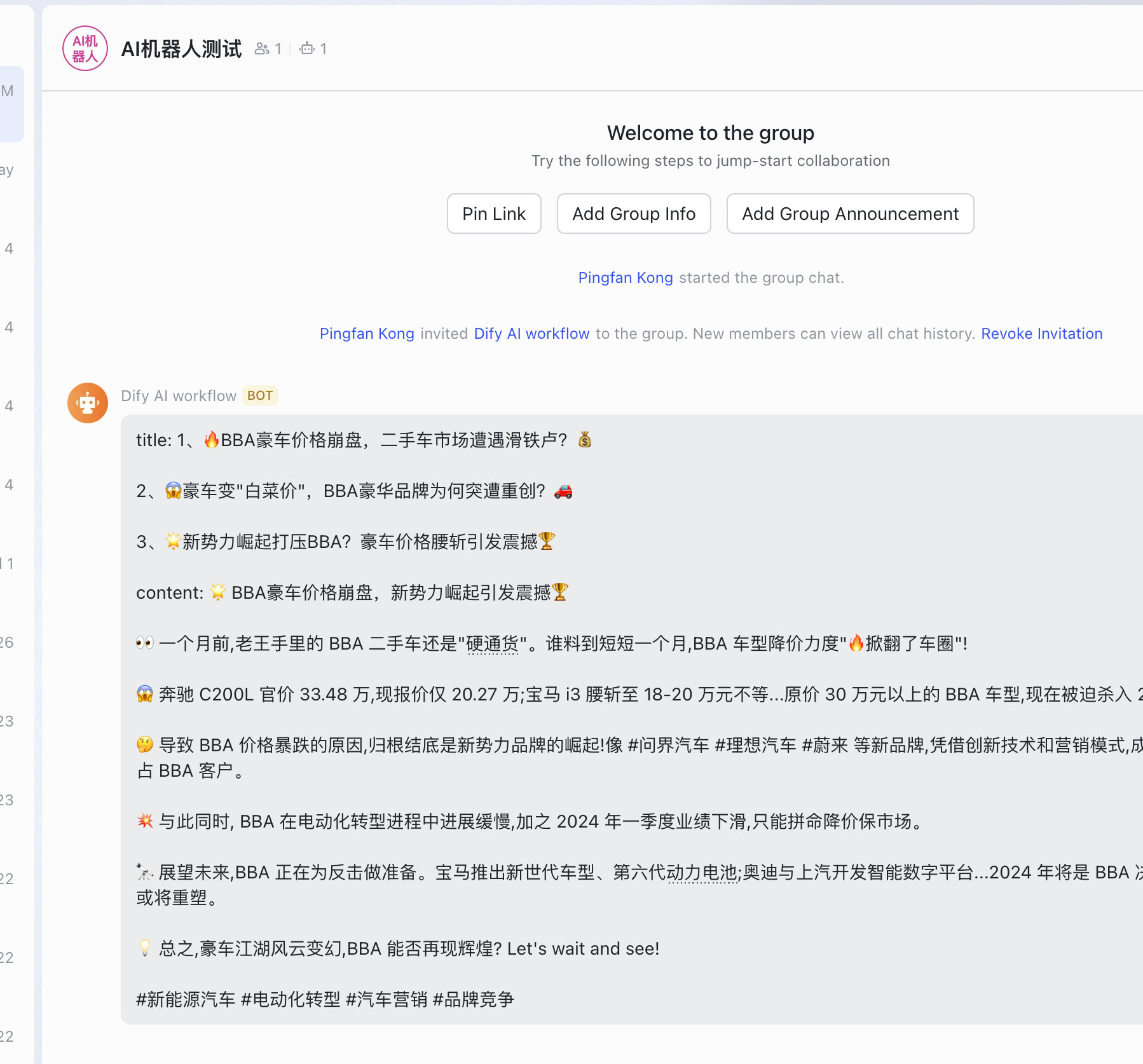Click the underlined word 硬通货
The width and height of the screenshot is (1143, 1064).
(493, 643)
